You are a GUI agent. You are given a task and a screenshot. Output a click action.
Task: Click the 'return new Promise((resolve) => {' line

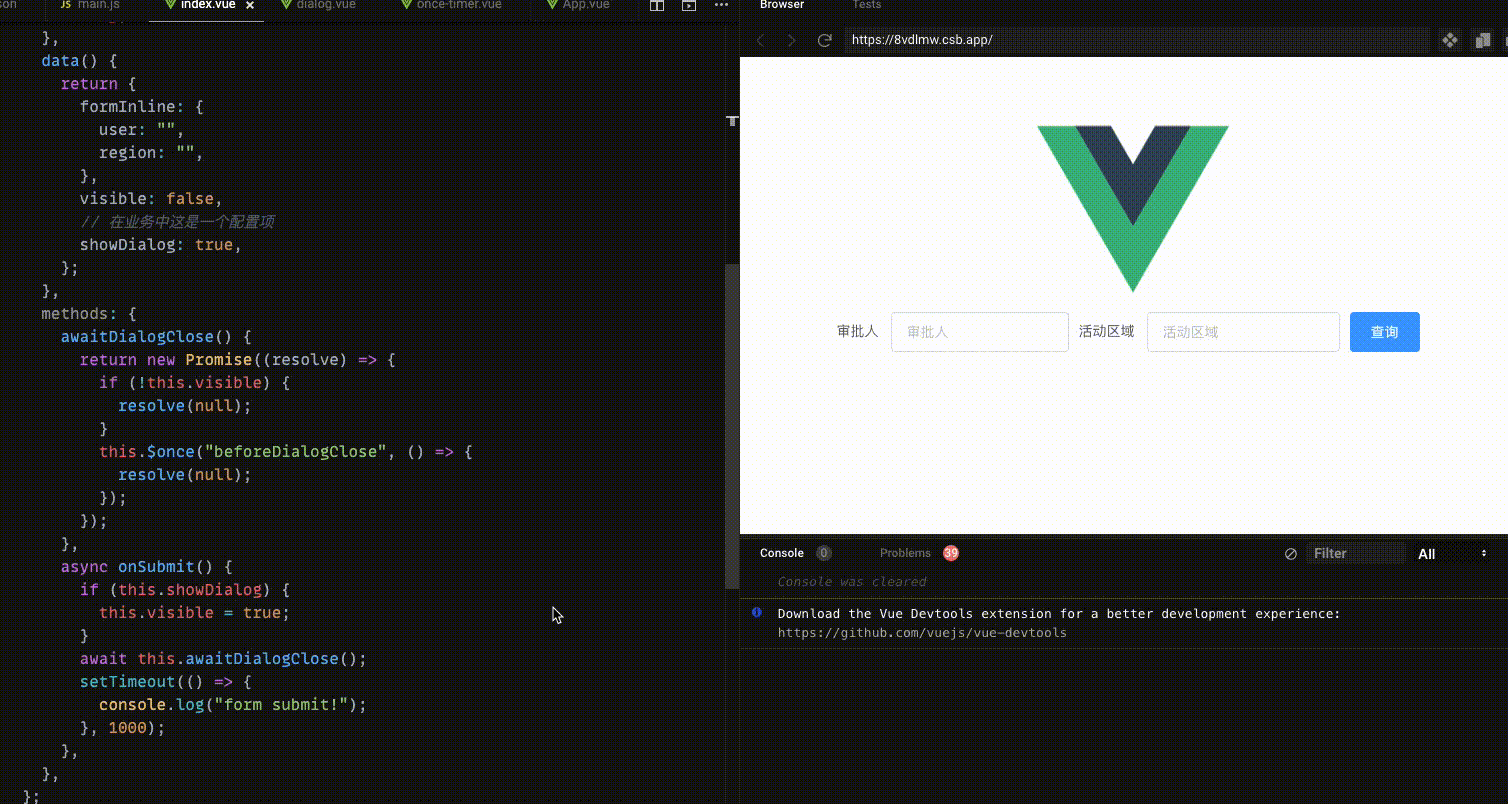tap(238, 360)
